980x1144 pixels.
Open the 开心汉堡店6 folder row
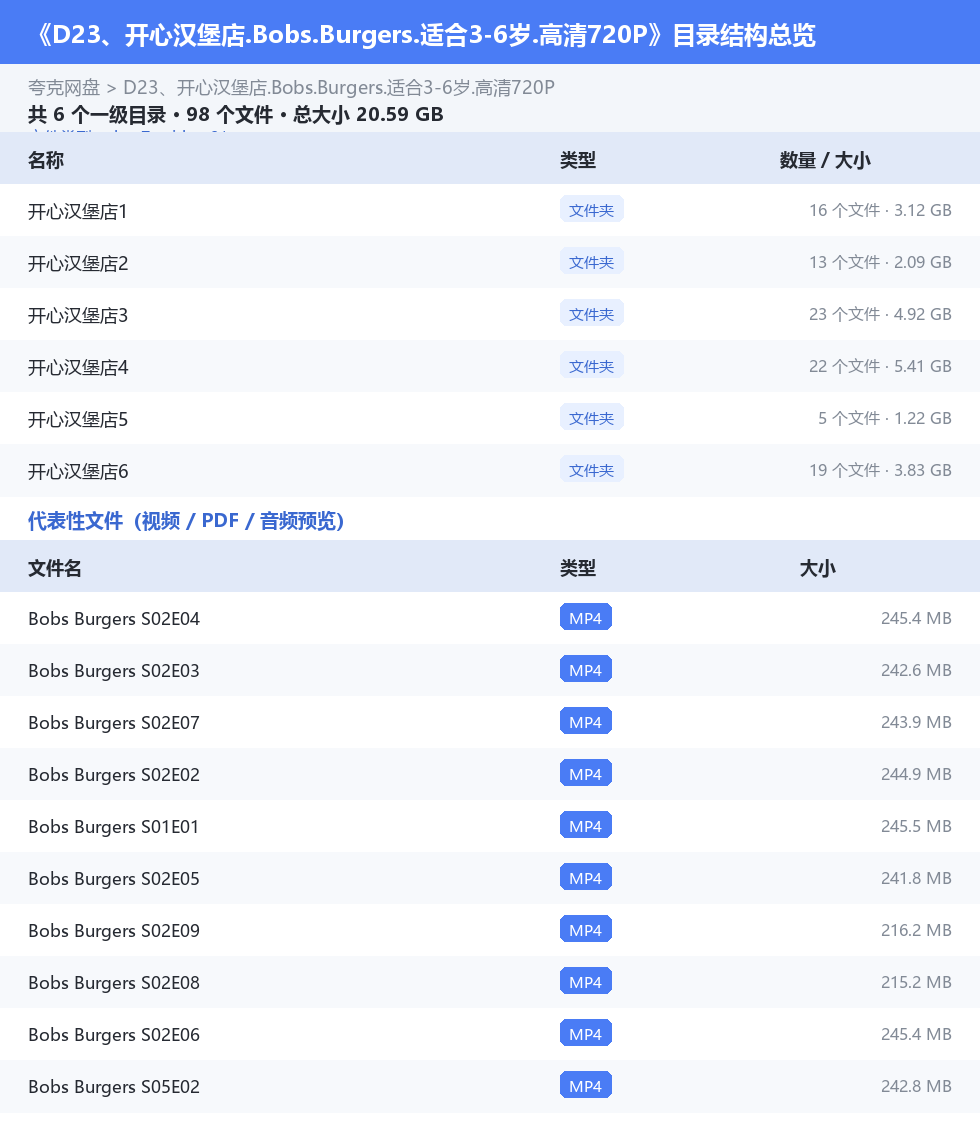pos(490,471)
